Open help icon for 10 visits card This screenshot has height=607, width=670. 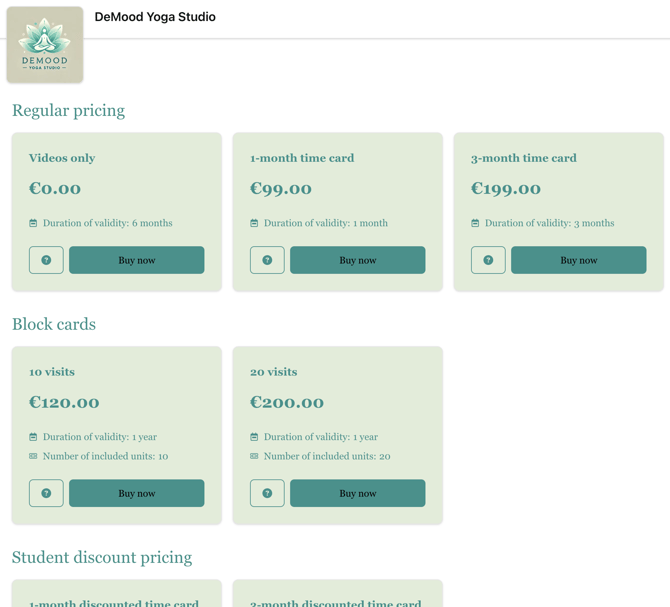[x=46, y=493]
